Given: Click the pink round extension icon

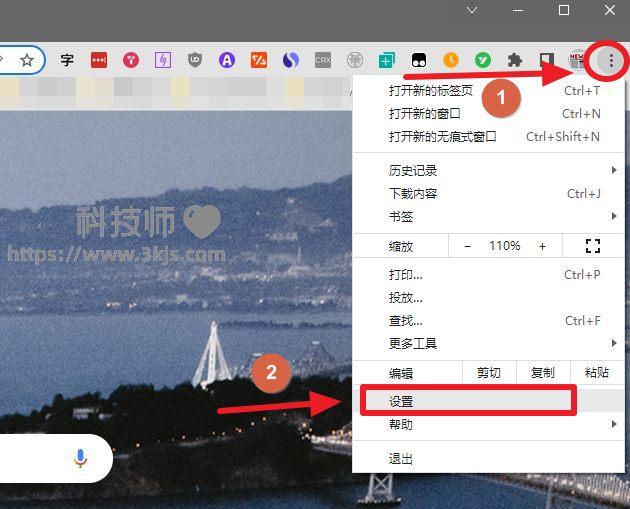Looking at the screenshot, I should point(131,60).
